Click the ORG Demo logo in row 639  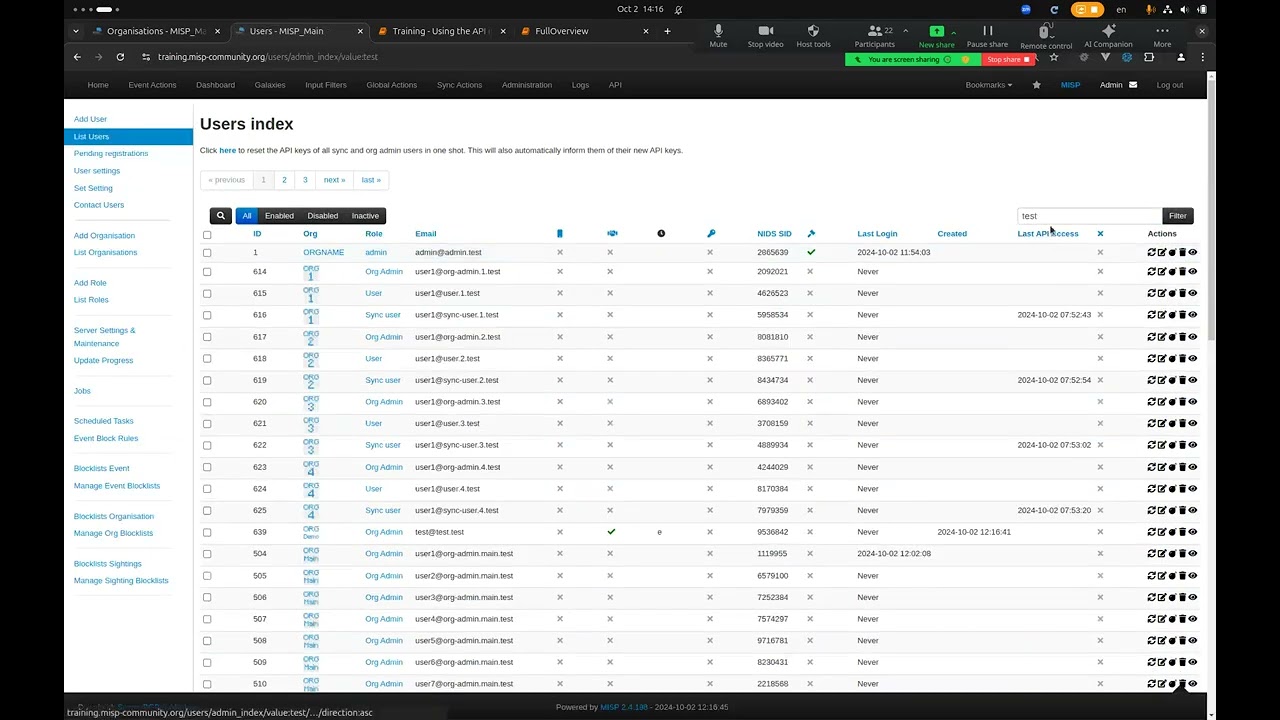(311, 532)
